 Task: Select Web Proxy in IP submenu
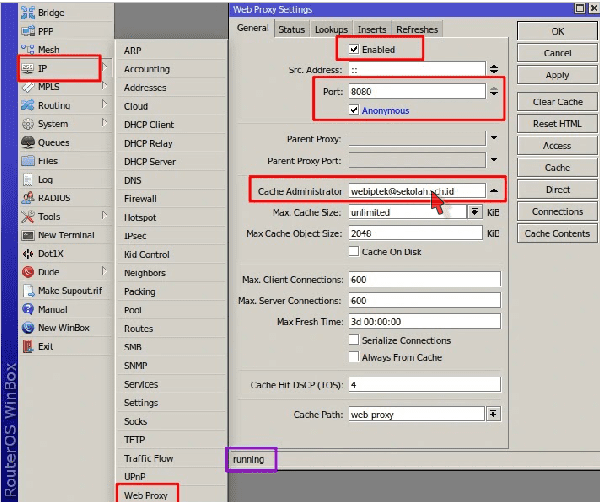[x=145, y=494]
